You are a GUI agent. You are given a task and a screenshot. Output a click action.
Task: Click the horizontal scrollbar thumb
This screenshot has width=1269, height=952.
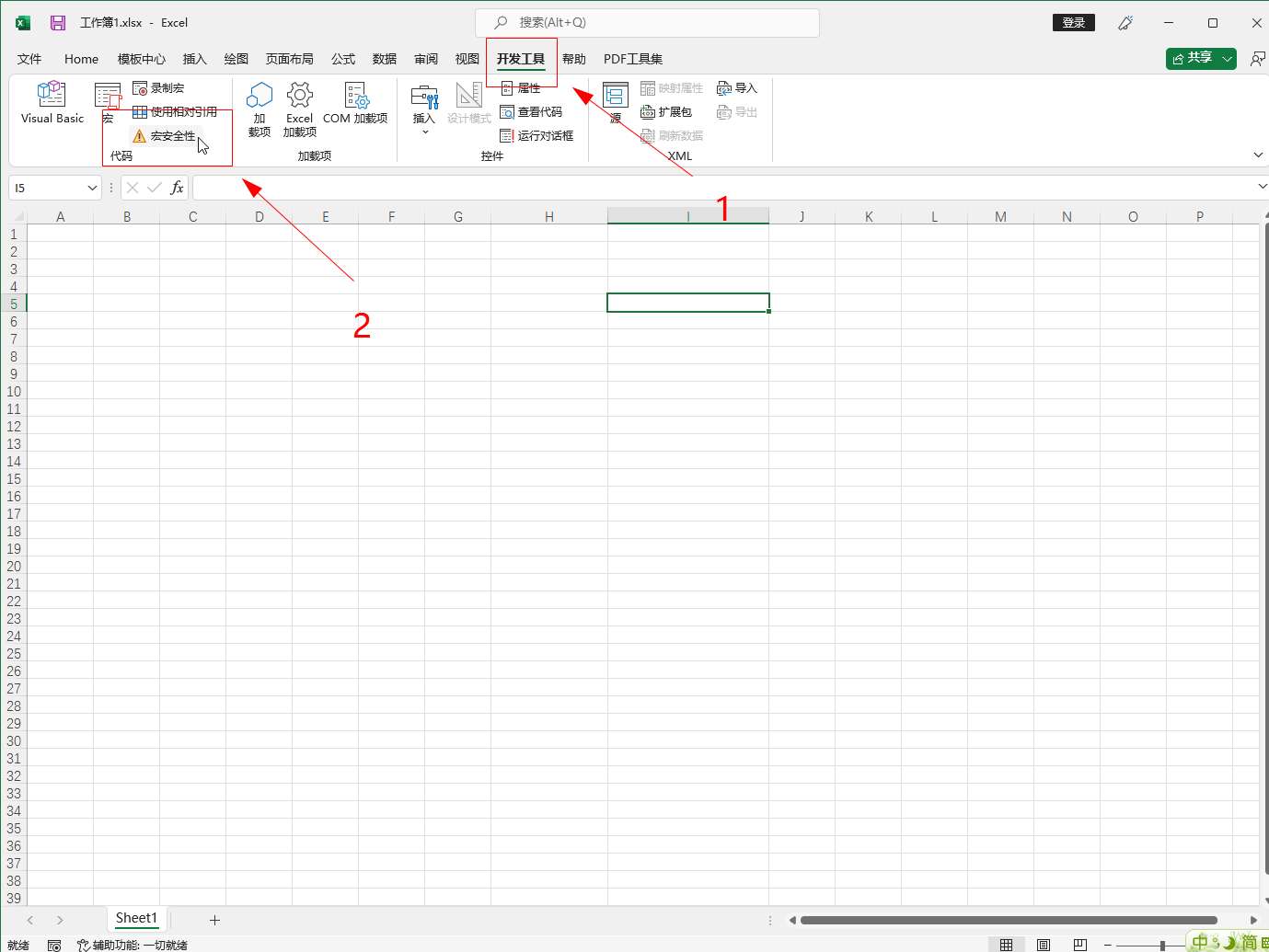point(1009,920)
